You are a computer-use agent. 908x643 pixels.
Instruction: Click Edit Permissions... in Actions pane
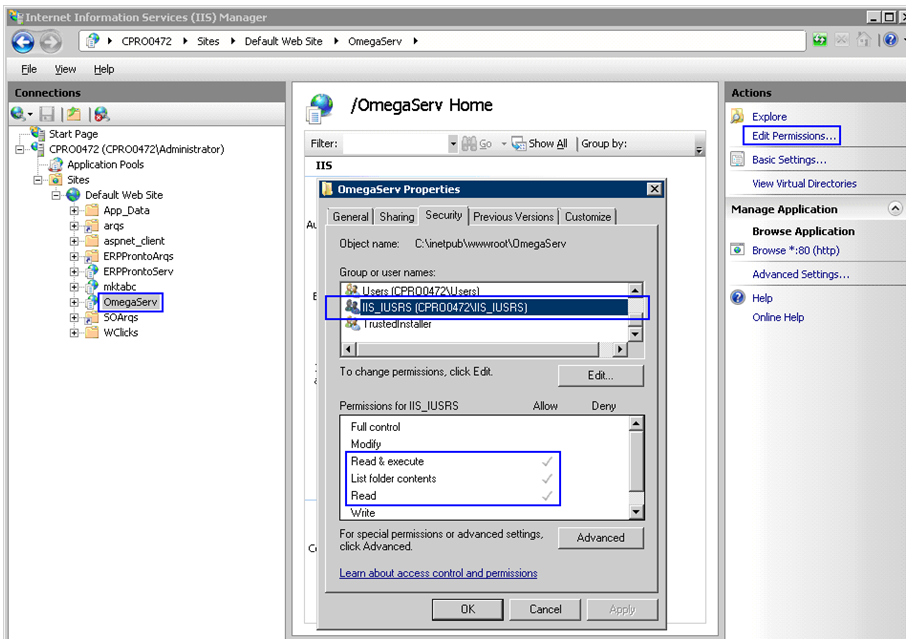[x=794, y=136]
